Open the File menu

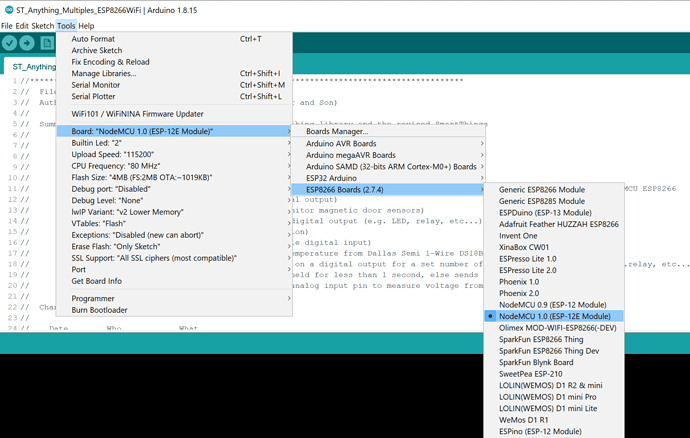click(x=7, y=26)
